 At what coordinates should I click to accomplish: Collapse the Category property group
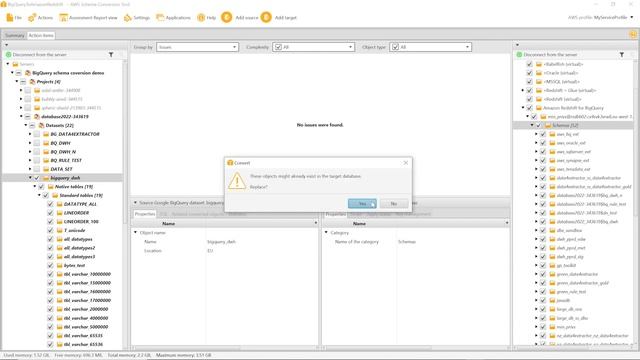[x=326, y=232]
